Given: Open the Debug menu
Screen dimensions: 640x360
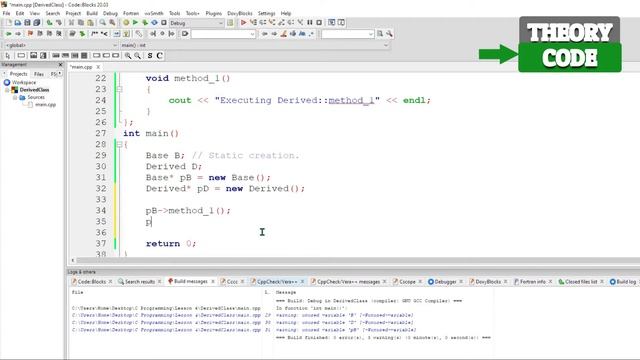Looking at the screenshot, I should 110,13.
